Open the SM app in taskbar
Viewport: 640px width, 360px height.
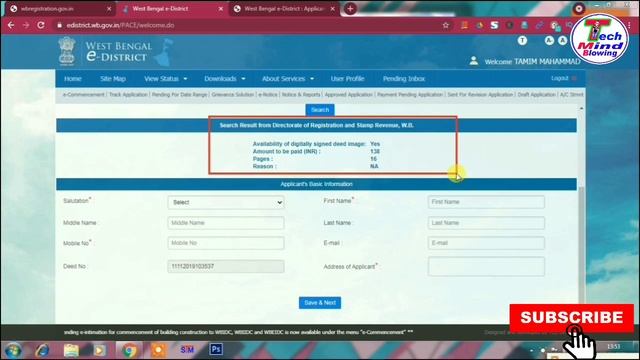point(187,350)
